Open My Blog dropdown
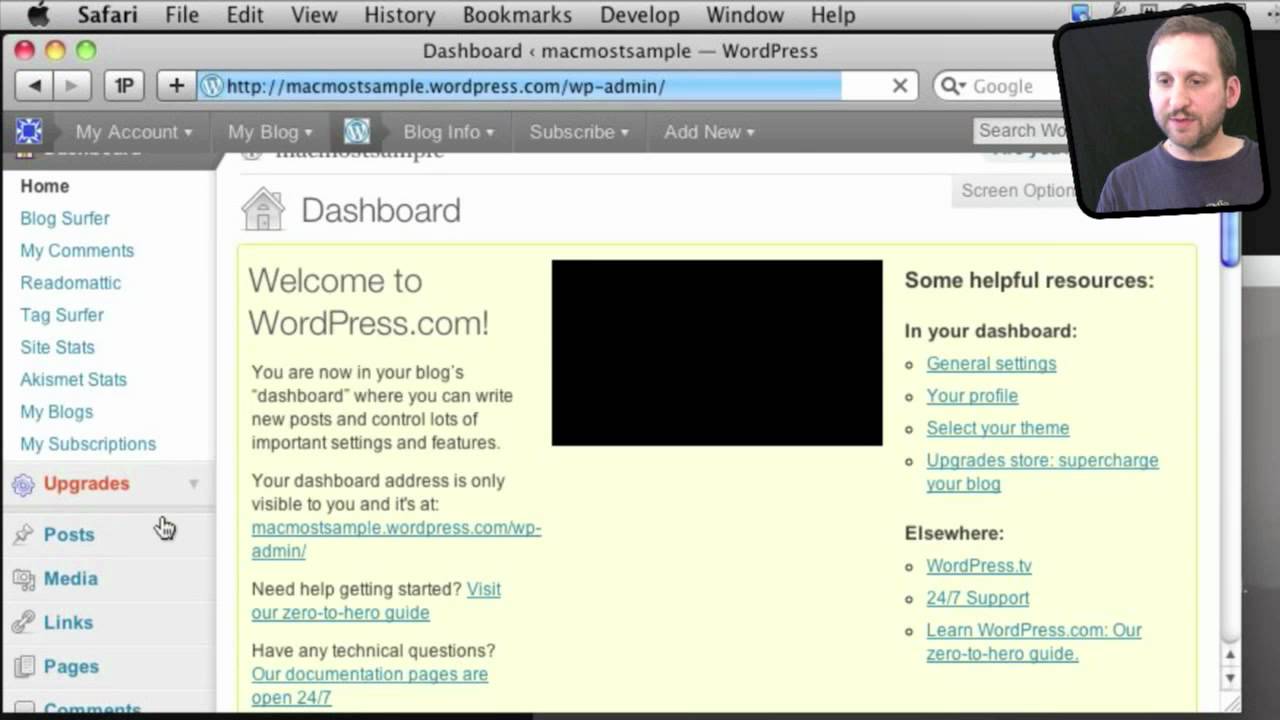Viewport: 1280px width, 720px height. coord(270,132)
